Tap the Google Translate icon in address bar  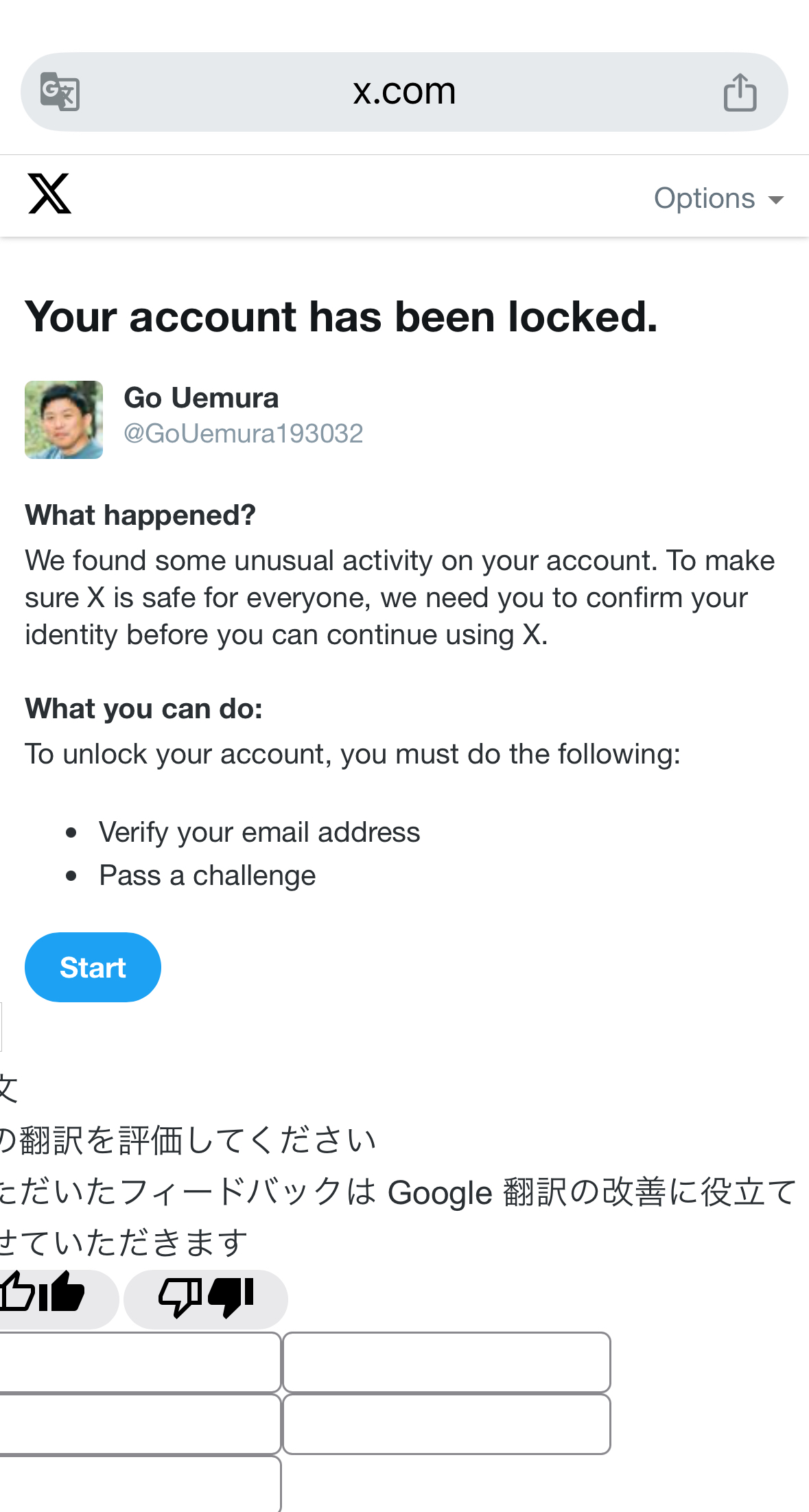coord(60,91)
